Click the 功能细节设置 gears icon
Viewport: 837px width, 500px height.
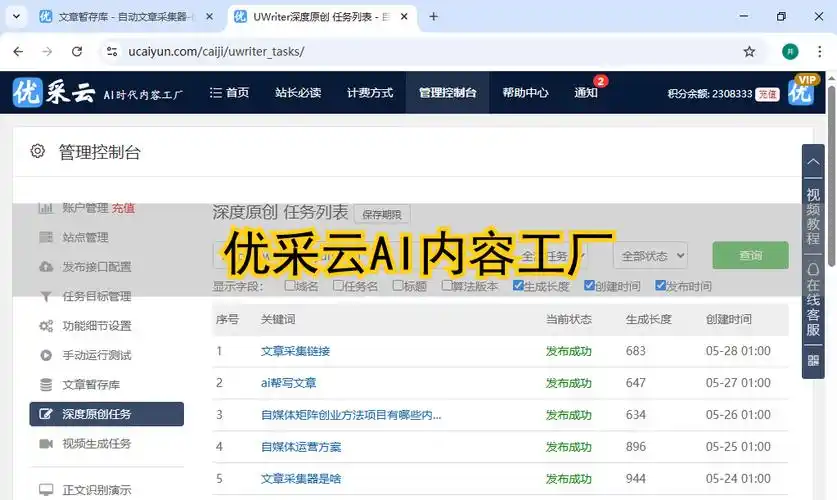pos(46,326)
